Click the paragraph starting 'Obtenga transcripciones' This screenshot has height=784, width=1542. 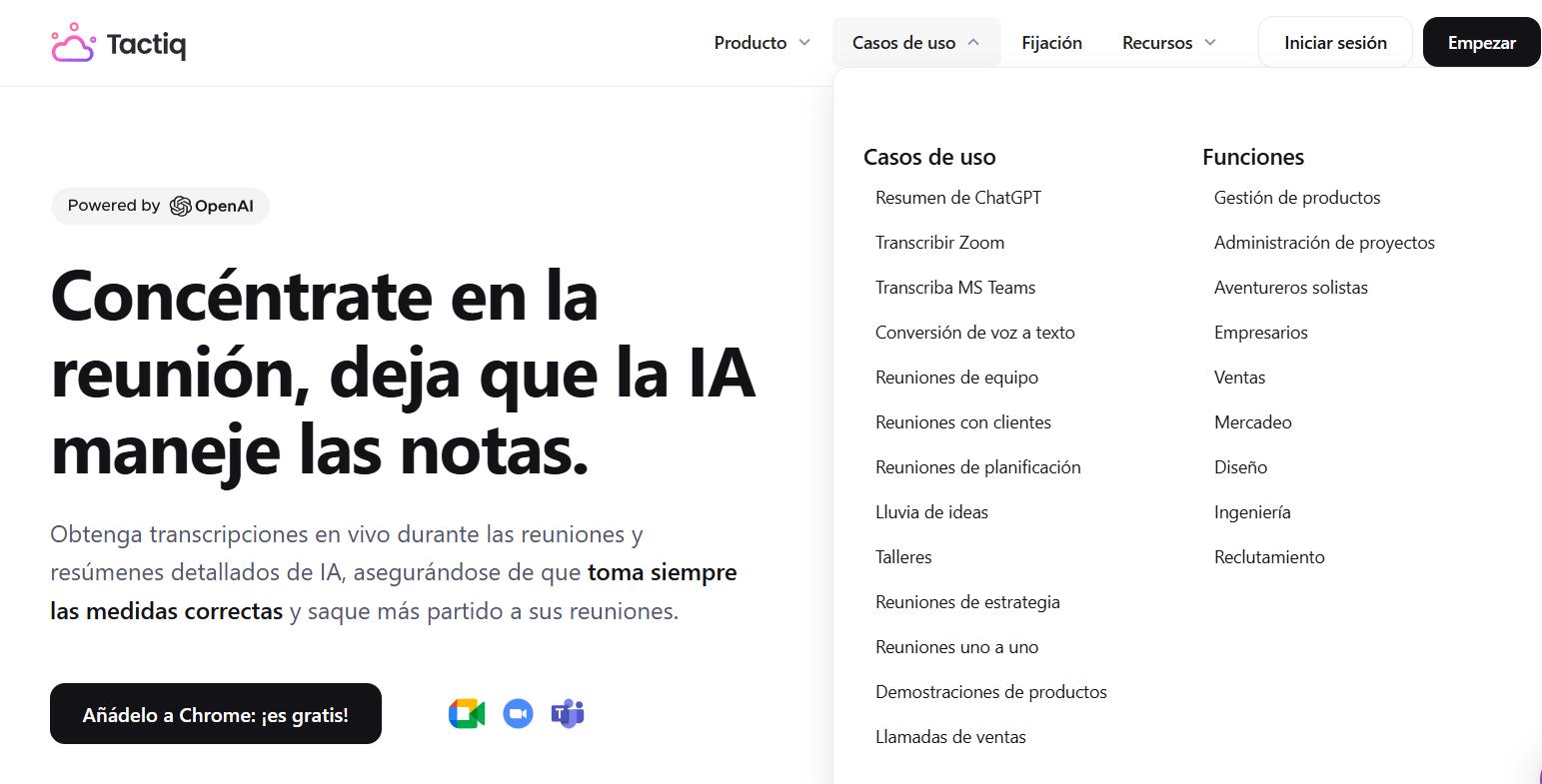pos(394,572)
